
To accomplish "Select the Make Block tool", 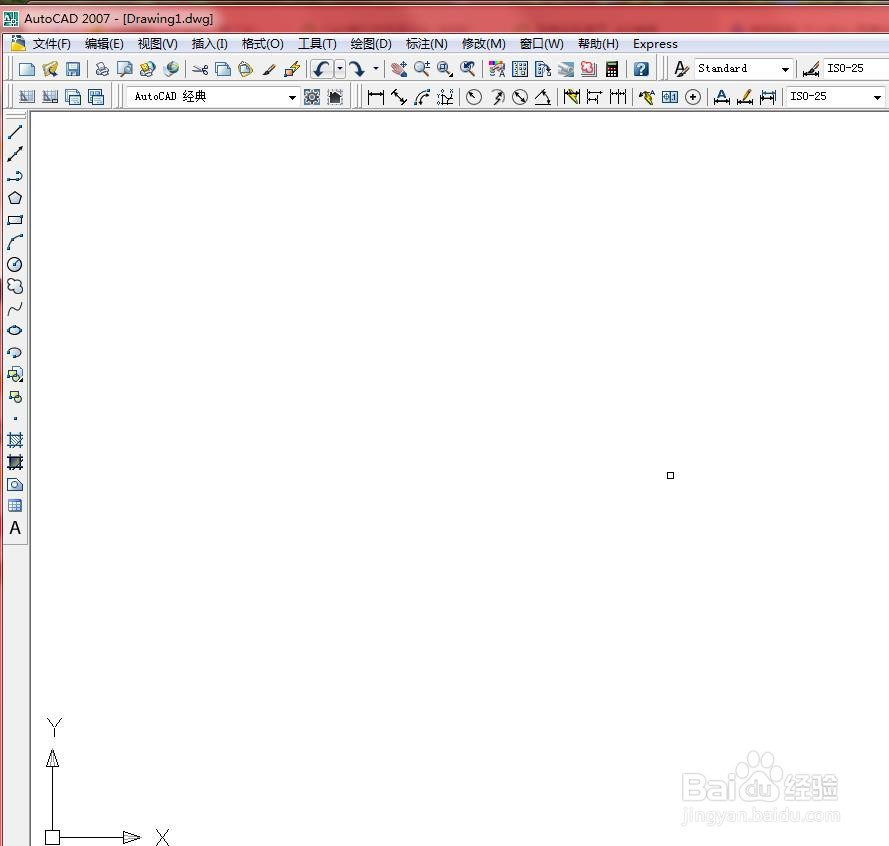I will point(15,396).
